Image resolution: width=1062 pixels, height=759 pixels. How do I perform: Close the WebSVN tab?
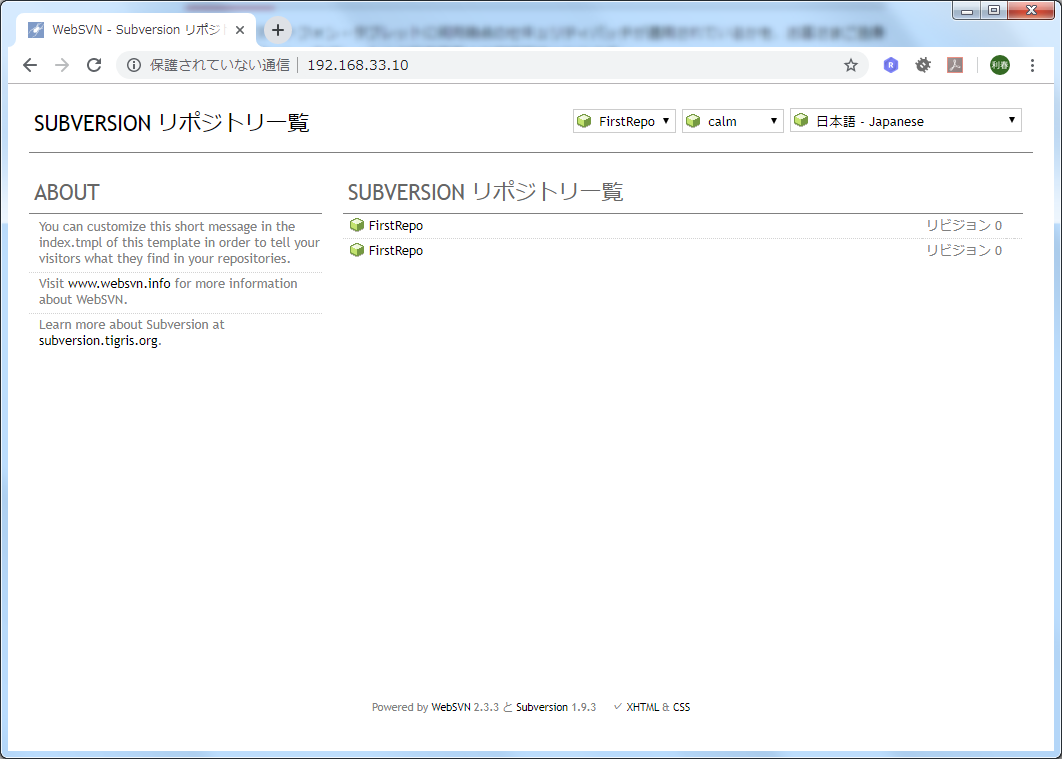coord(240,30)
